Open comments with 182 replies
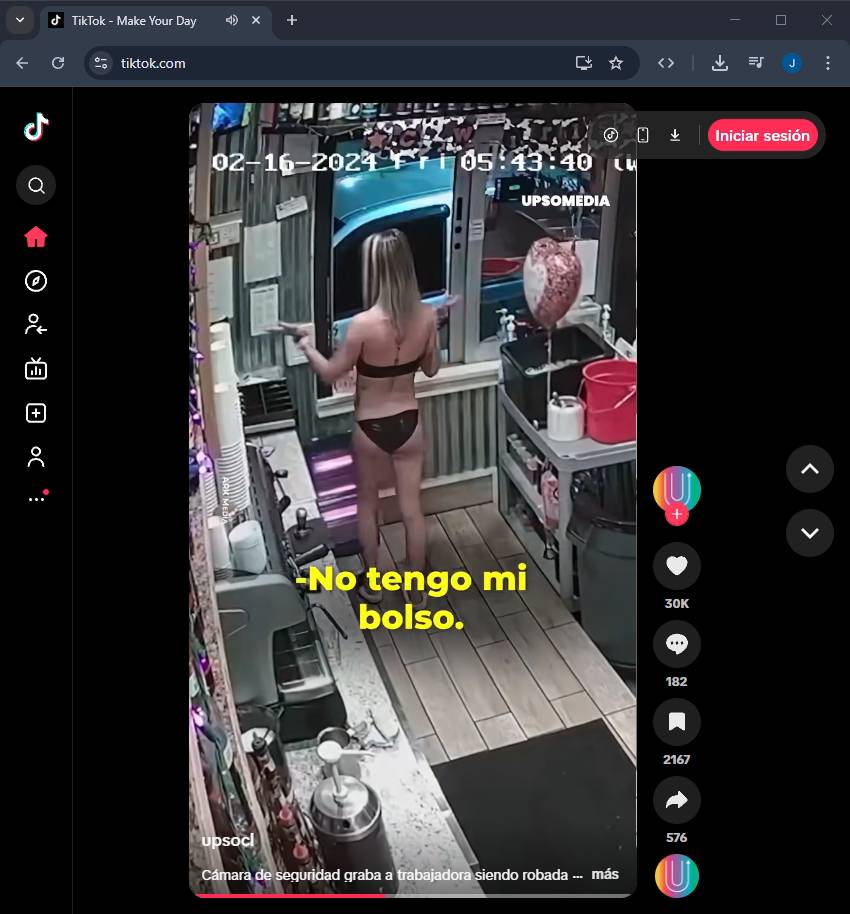The height and width of the screenshot is (914, 850). point(677,644)
